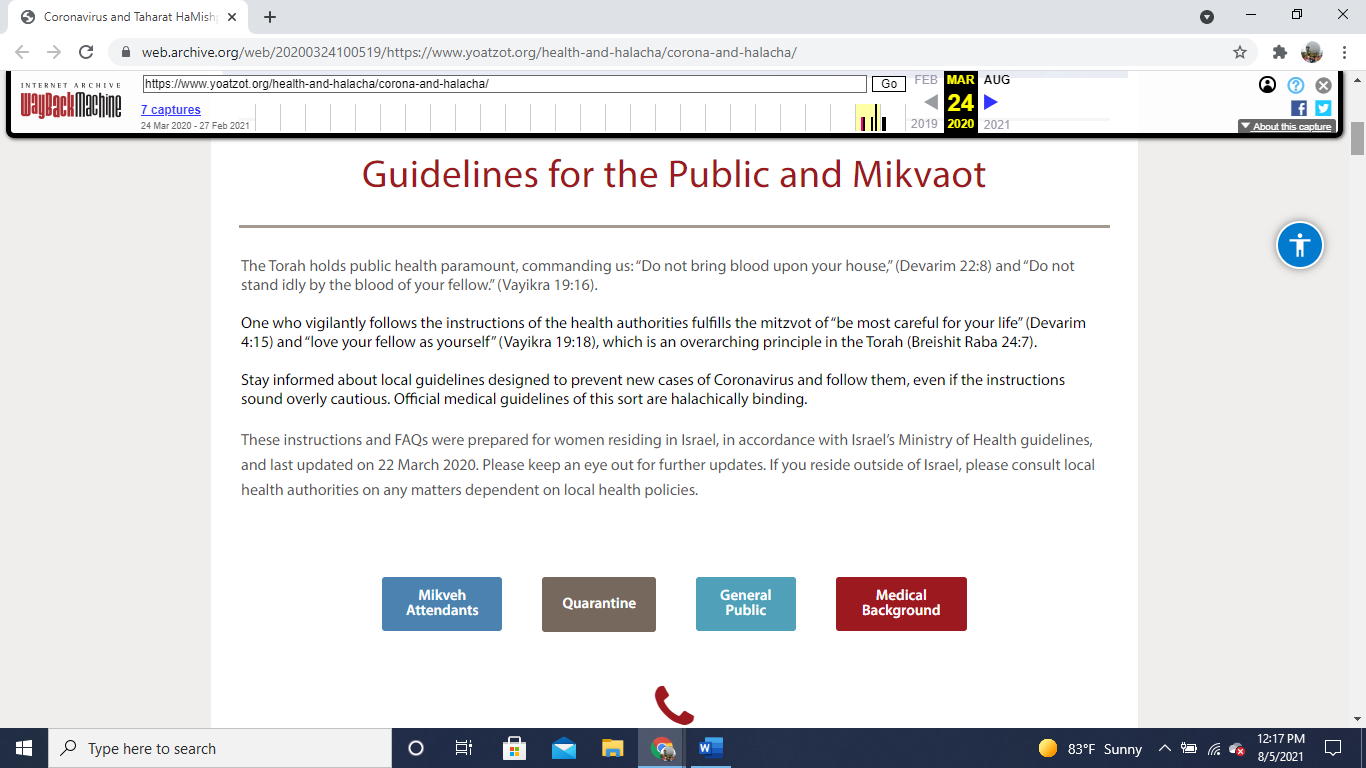Open the Medical Background section
1366x768 pixels.
pos(901,603)
